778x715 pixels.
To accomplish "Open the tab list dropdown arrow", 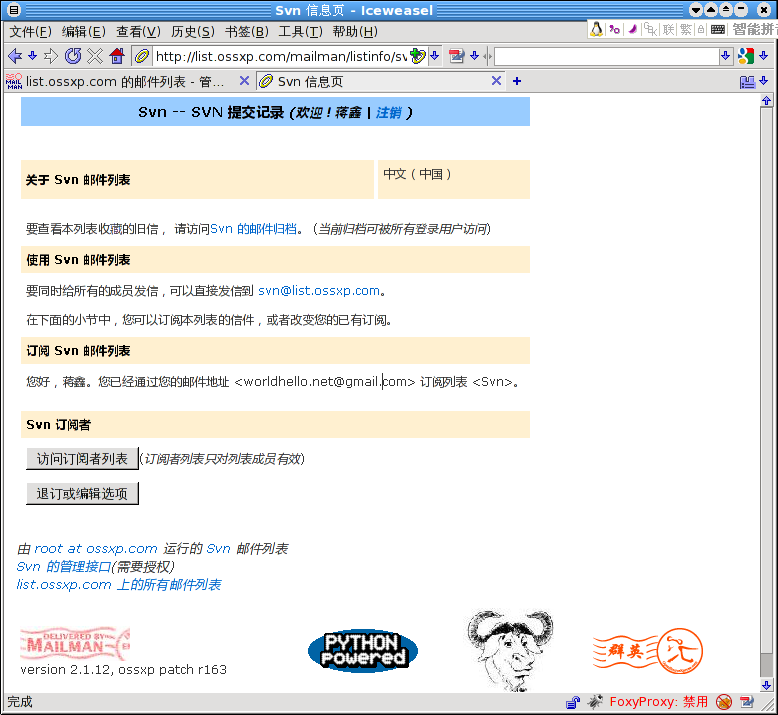I will click(764, 80).
